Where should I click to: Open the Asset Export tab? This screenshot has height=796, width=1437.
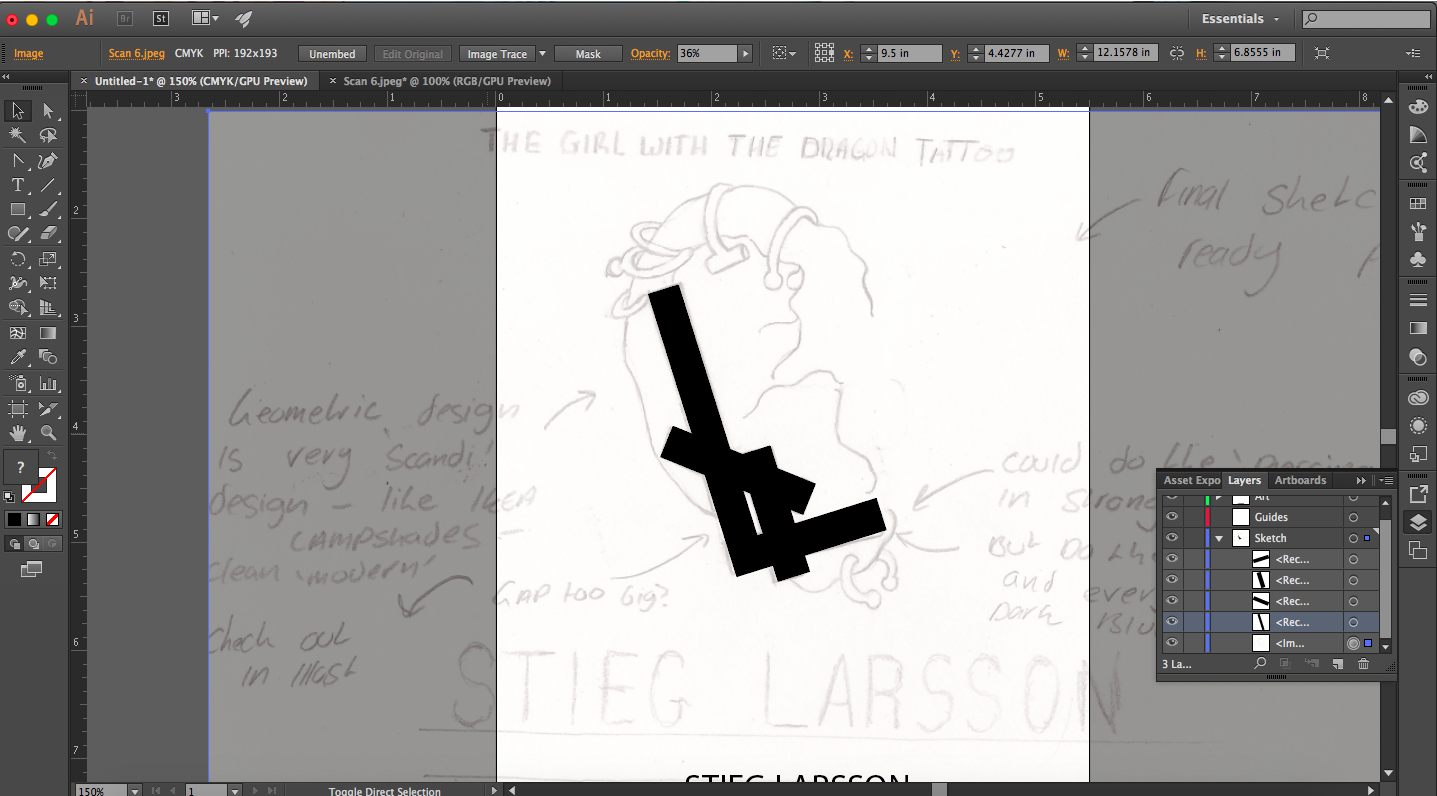coord(1191,481)
